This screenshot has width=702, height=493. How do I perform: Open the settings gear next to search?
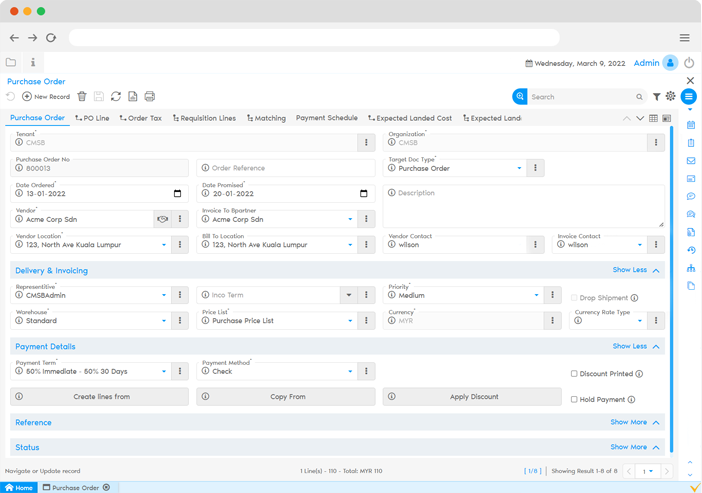tap(669, 97)
